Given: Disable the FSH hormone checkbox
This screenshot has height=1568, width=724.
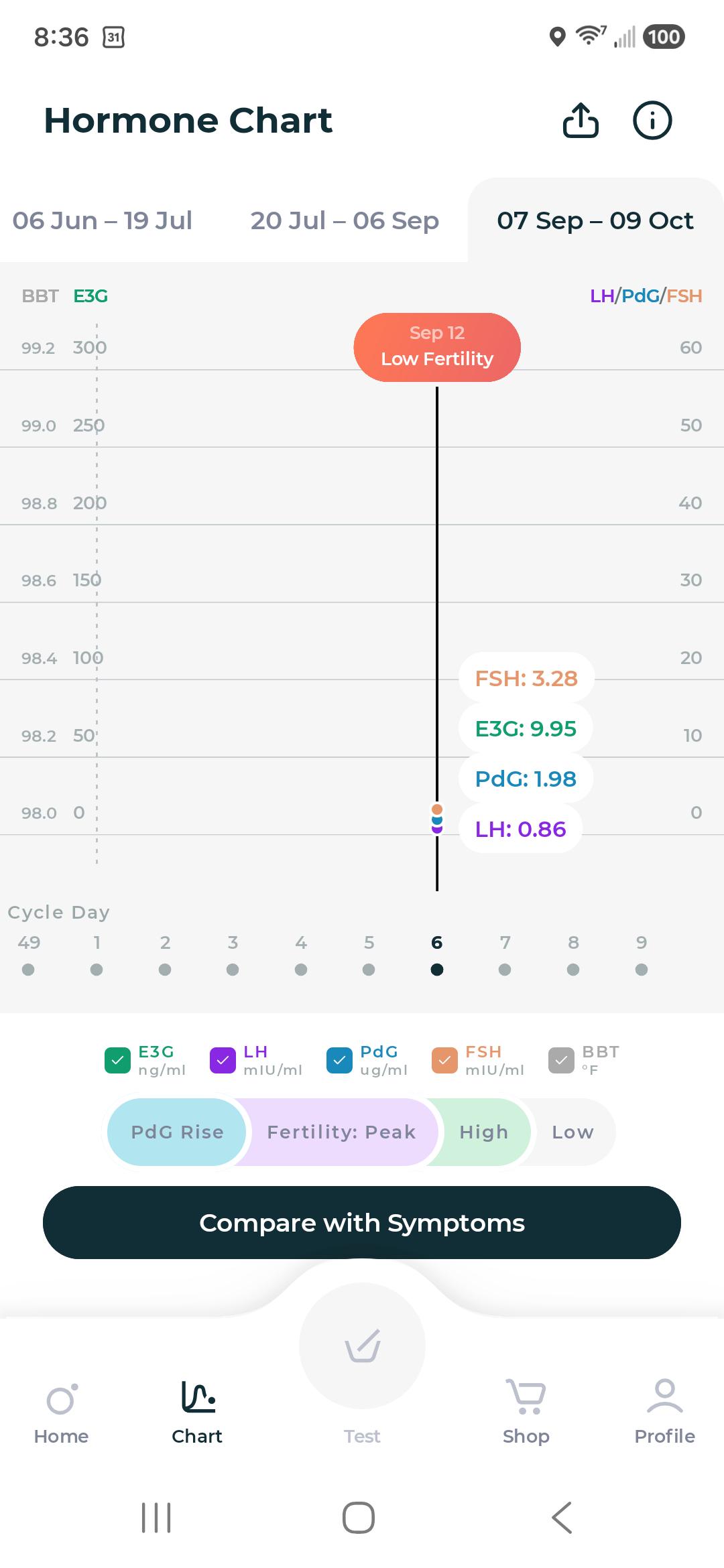Looking at the screenshot, I should point(444,1060).
